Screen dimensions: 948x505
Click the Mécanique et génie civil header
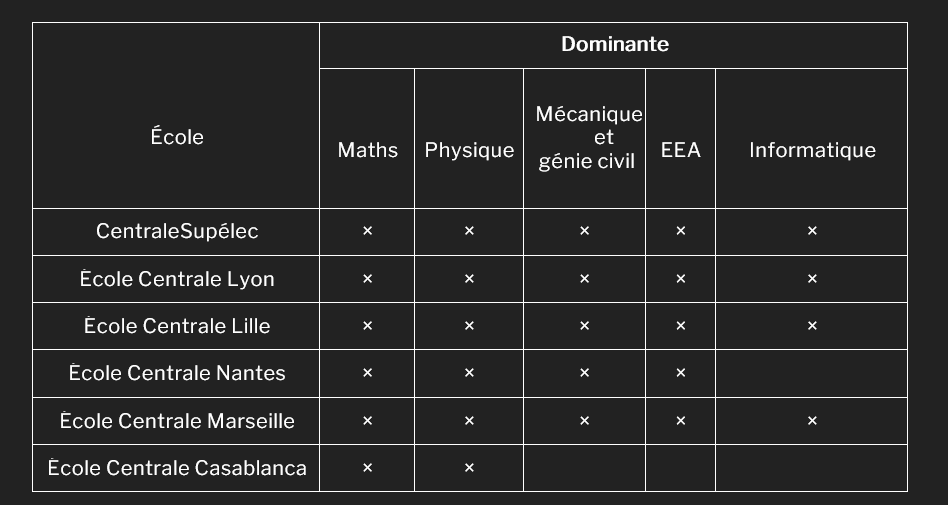[x=587, y=137]
